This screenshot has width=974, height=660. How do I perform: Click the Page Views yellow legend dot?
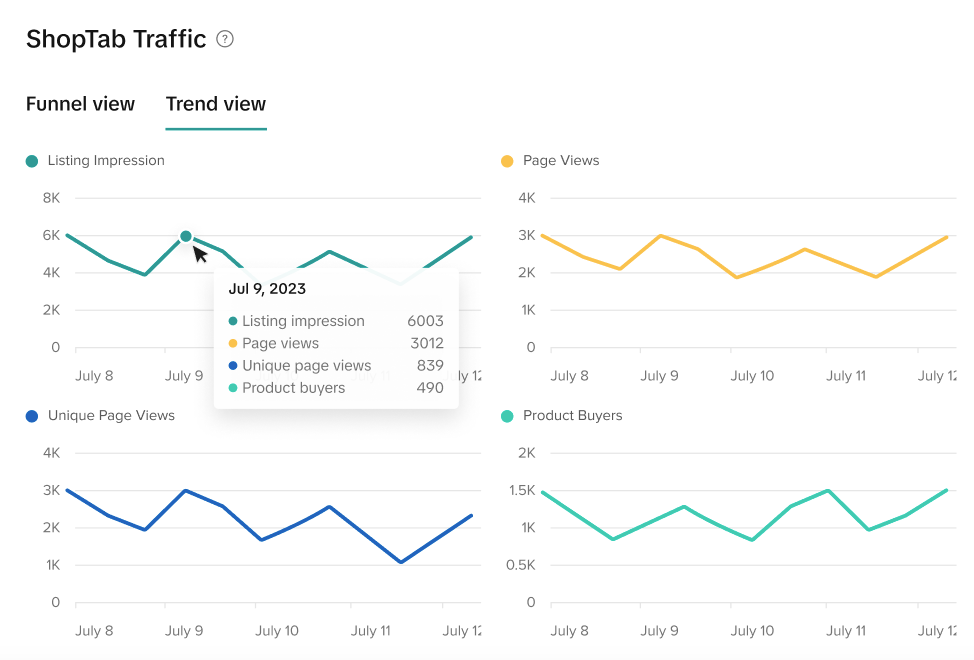(507, 161)
